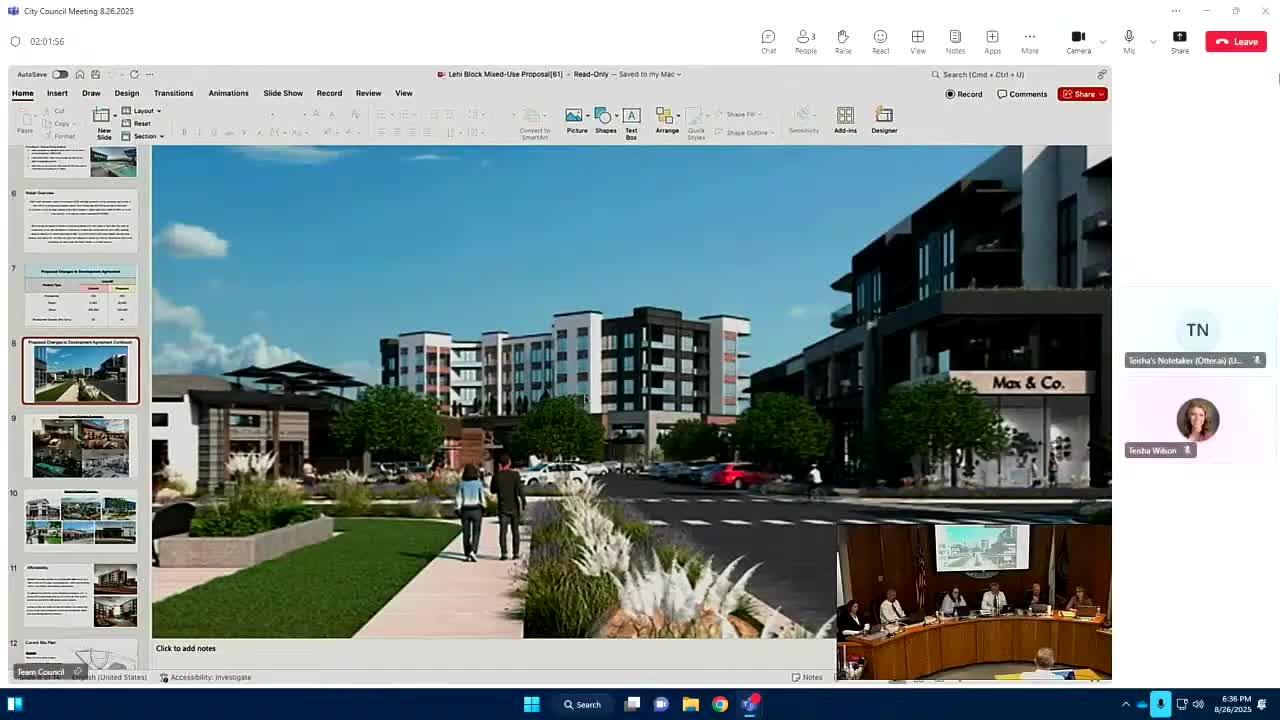Mute the Mic in Teams
Image resolution: width=1280 pixels, height=720 pixels.
point(1129,37)
